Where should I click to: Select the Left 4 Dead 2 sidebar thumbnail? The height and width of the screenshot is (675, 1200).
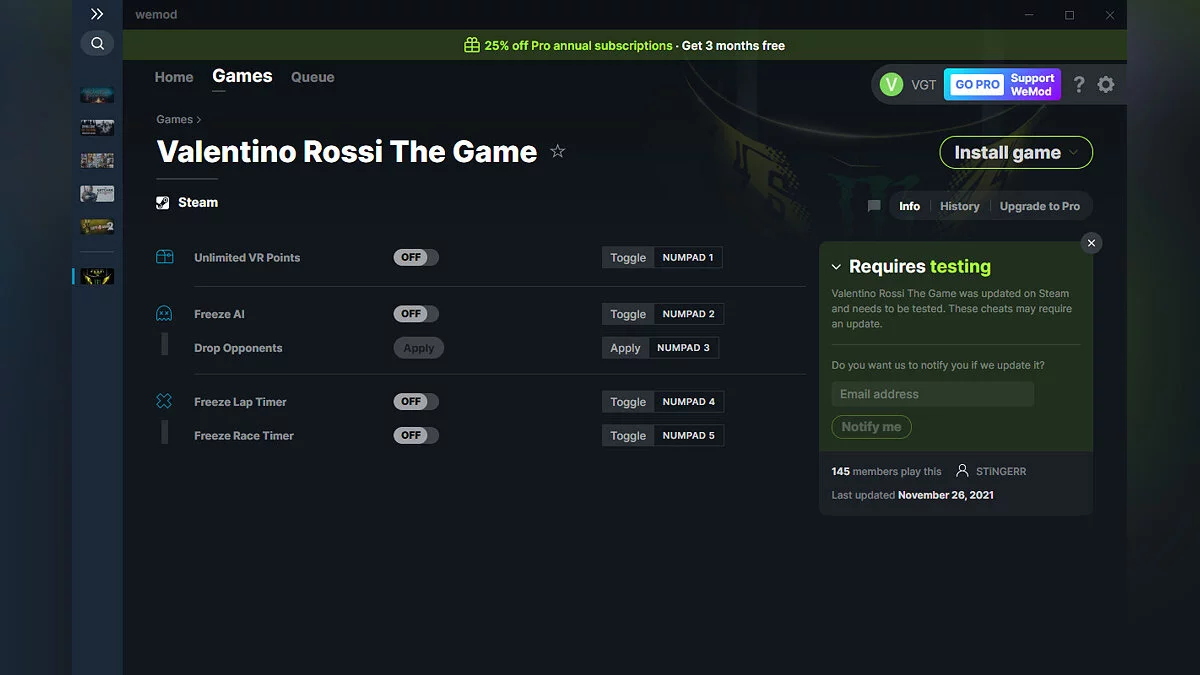[x=97, y=226]
